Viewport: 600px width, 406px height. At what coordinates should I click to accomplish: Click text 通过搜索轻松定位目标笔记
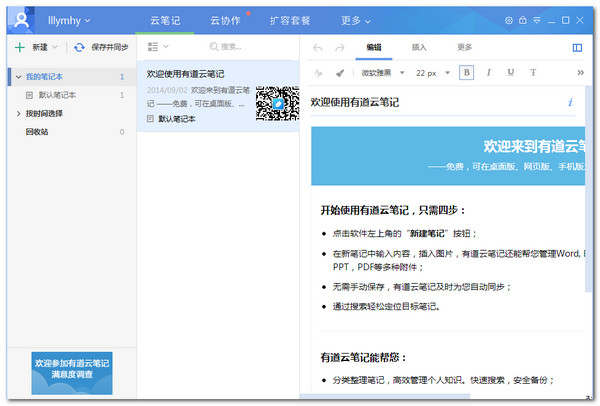coord(386,307)
